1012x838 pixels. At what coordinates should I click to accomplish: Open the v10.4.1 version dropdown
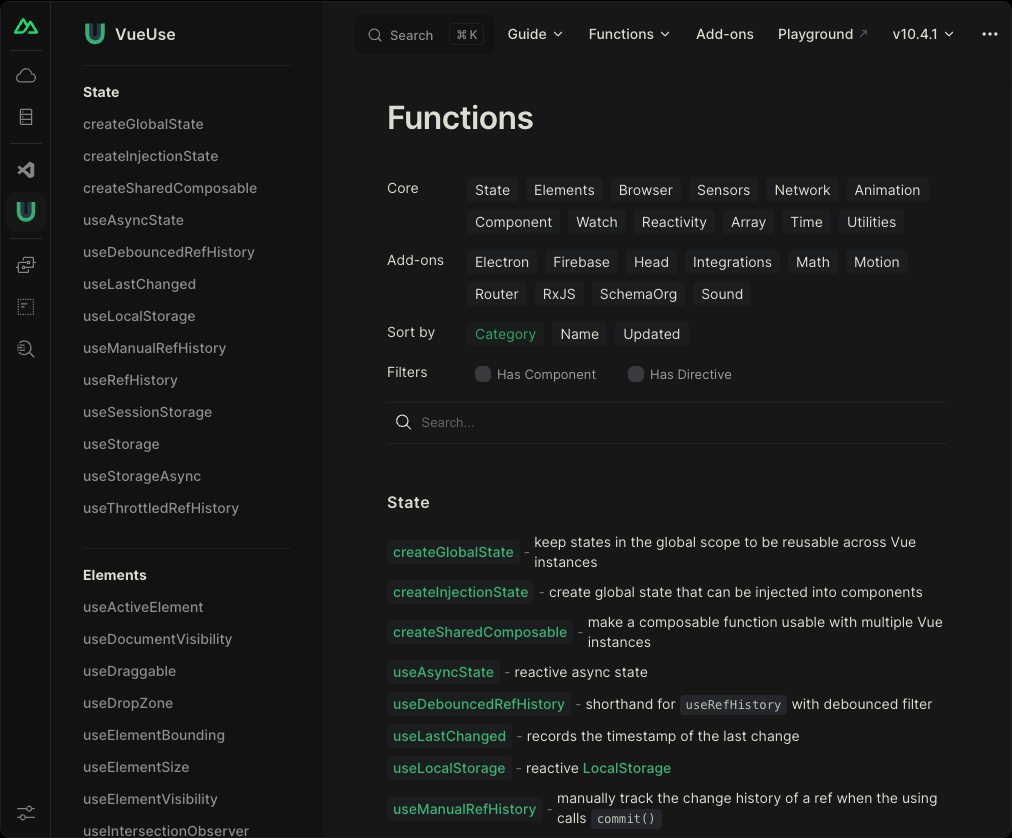point(923,34)
